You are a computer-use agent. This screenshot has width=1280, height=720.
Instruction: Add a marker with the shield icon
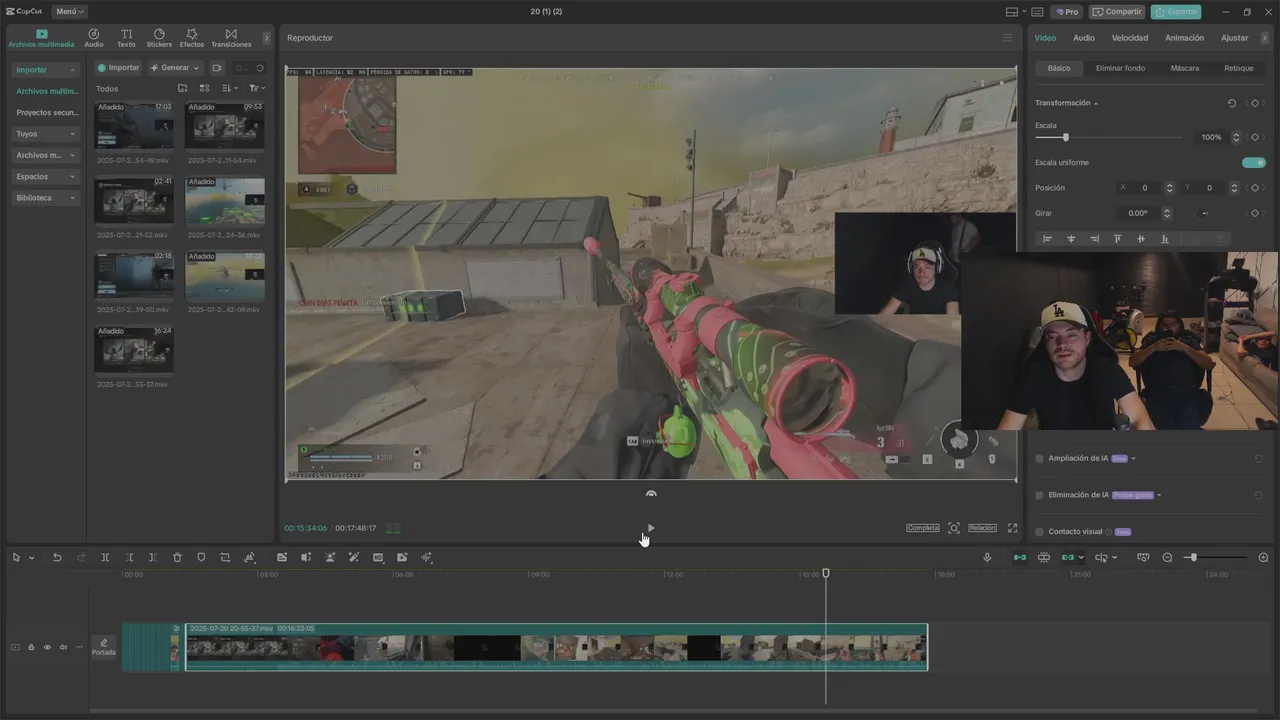pyautogui.click(x=201, y=558)
